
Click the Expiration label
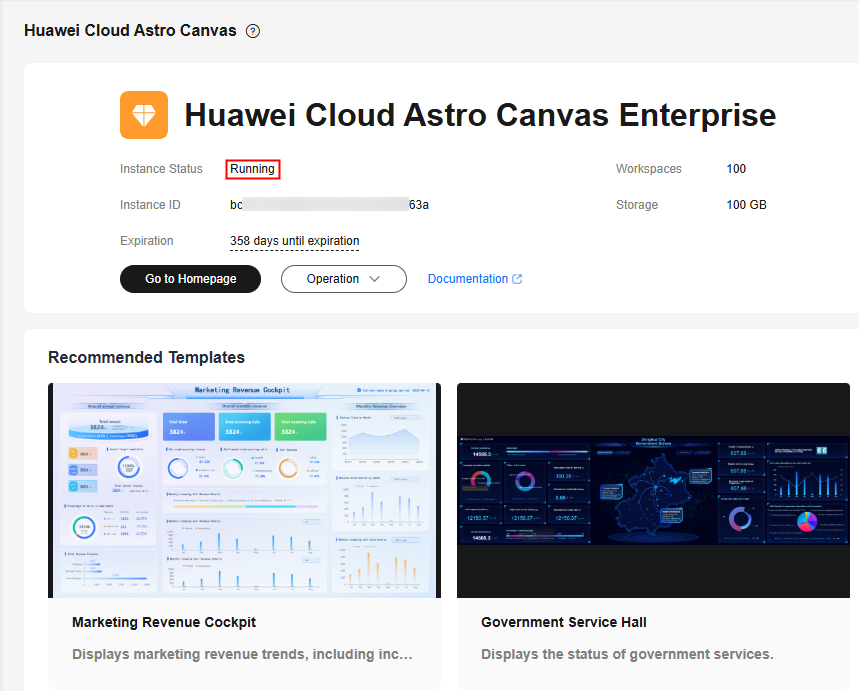[147, 241]
